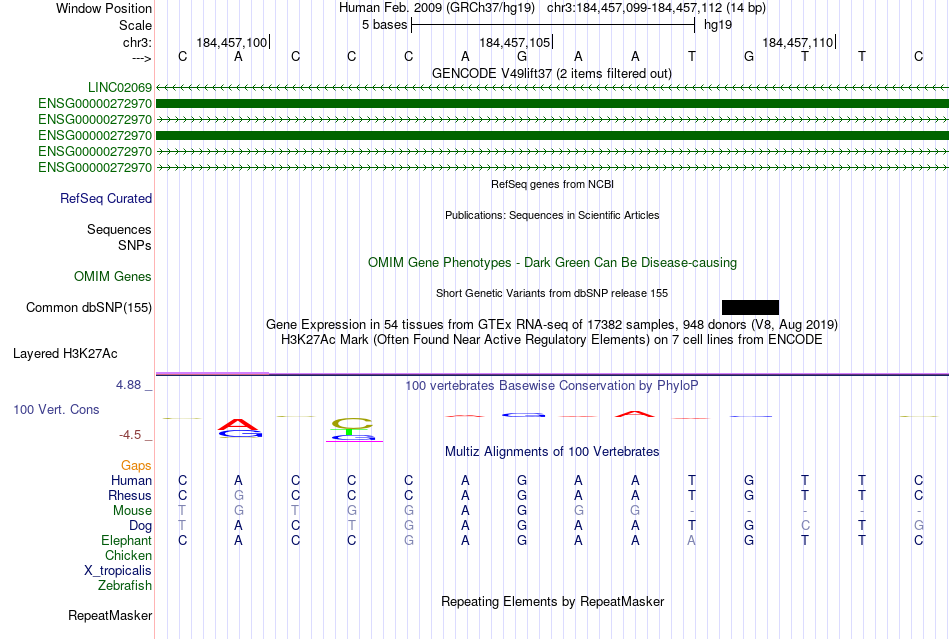Click the LINC02069 intron arrow line

552,88
